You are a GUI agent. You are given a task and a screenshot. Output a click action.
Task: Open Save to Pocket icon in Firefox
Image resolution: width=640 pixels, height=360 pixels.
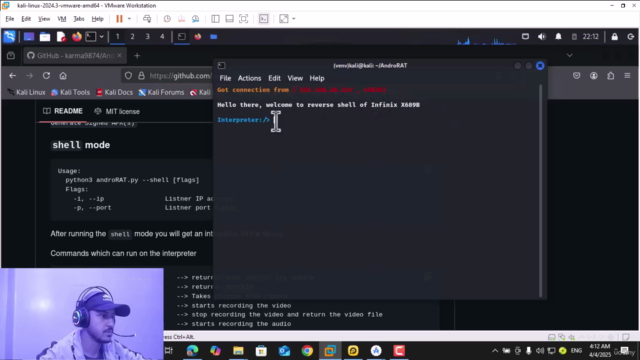point(576,76)
